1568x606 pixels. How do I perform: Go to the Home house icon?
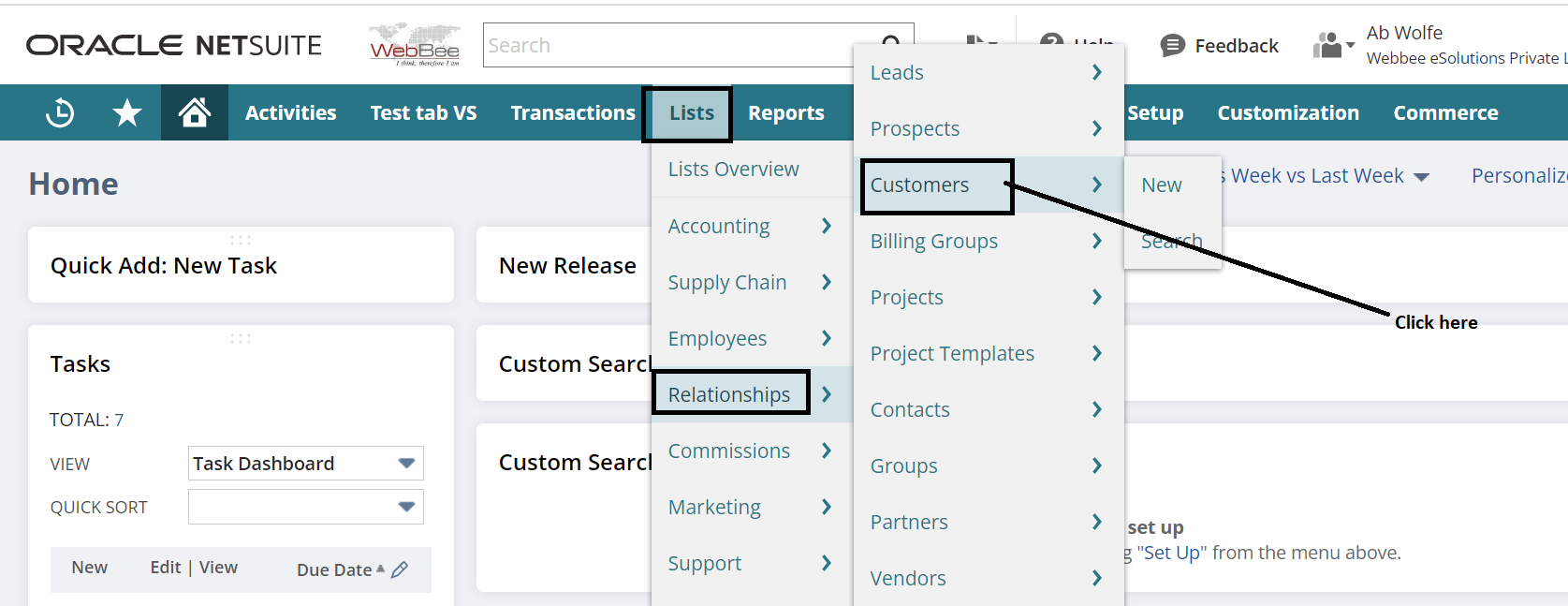[195, 113]
